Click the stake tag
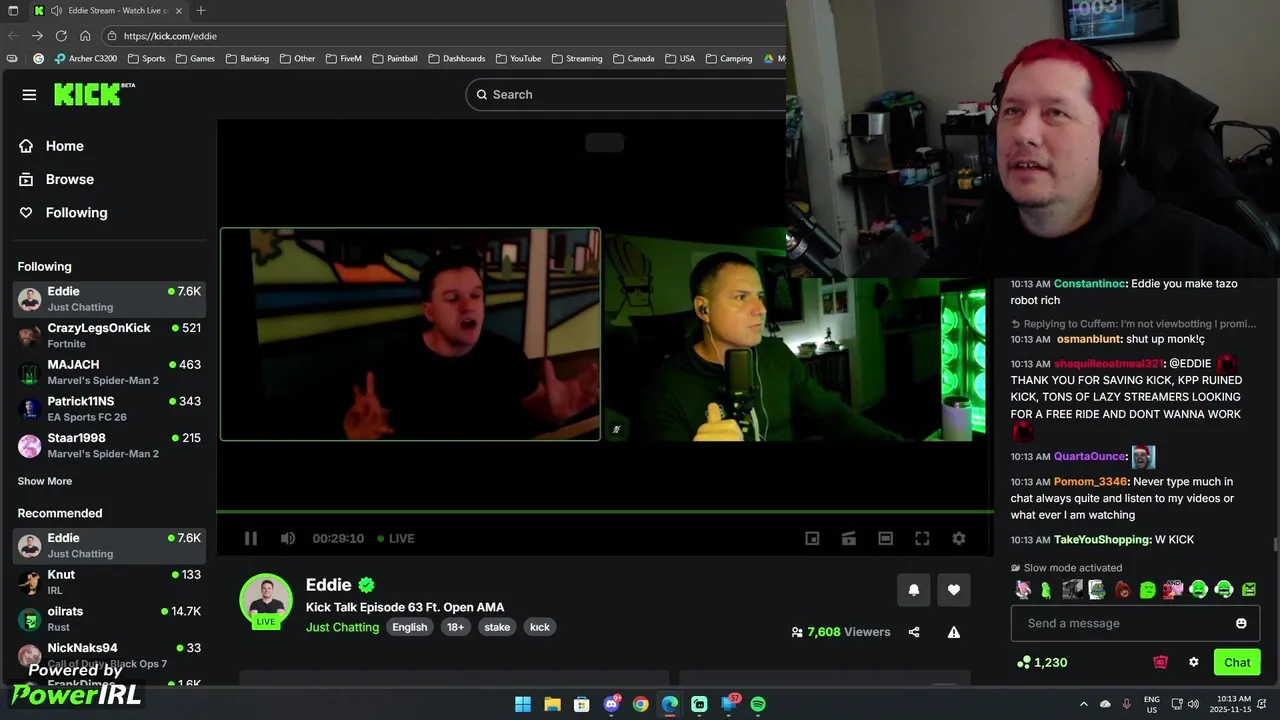This screenshot has height=720, width=1280. coord(497,627)
